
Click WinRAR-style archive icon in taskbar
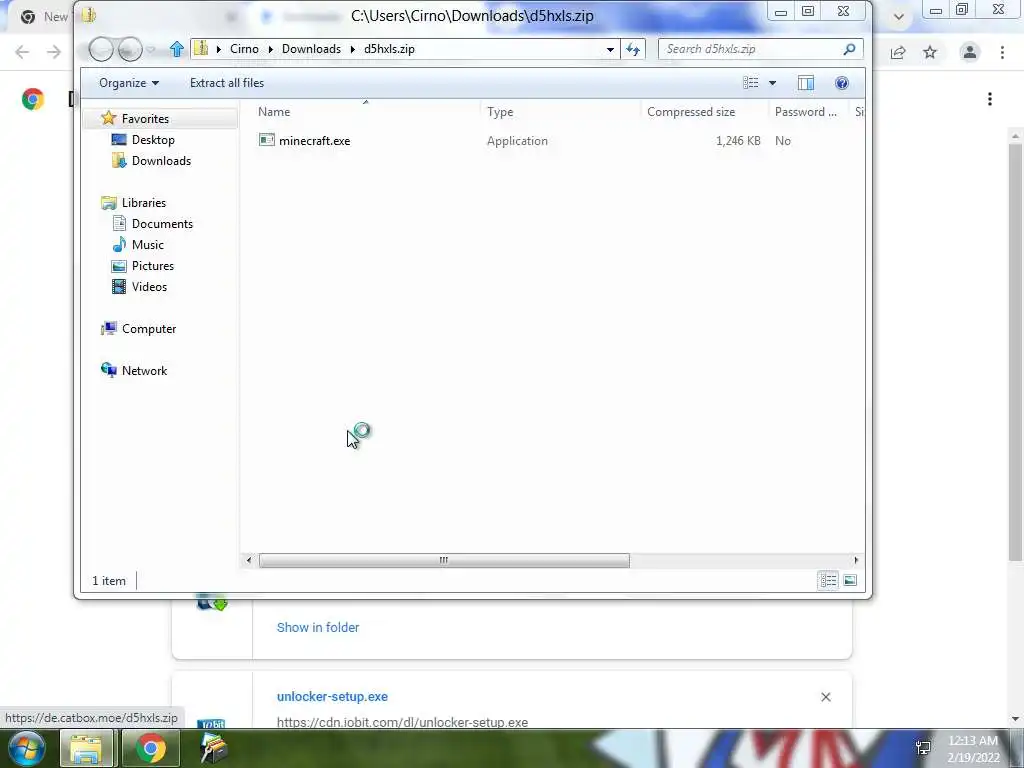point(213,748)
